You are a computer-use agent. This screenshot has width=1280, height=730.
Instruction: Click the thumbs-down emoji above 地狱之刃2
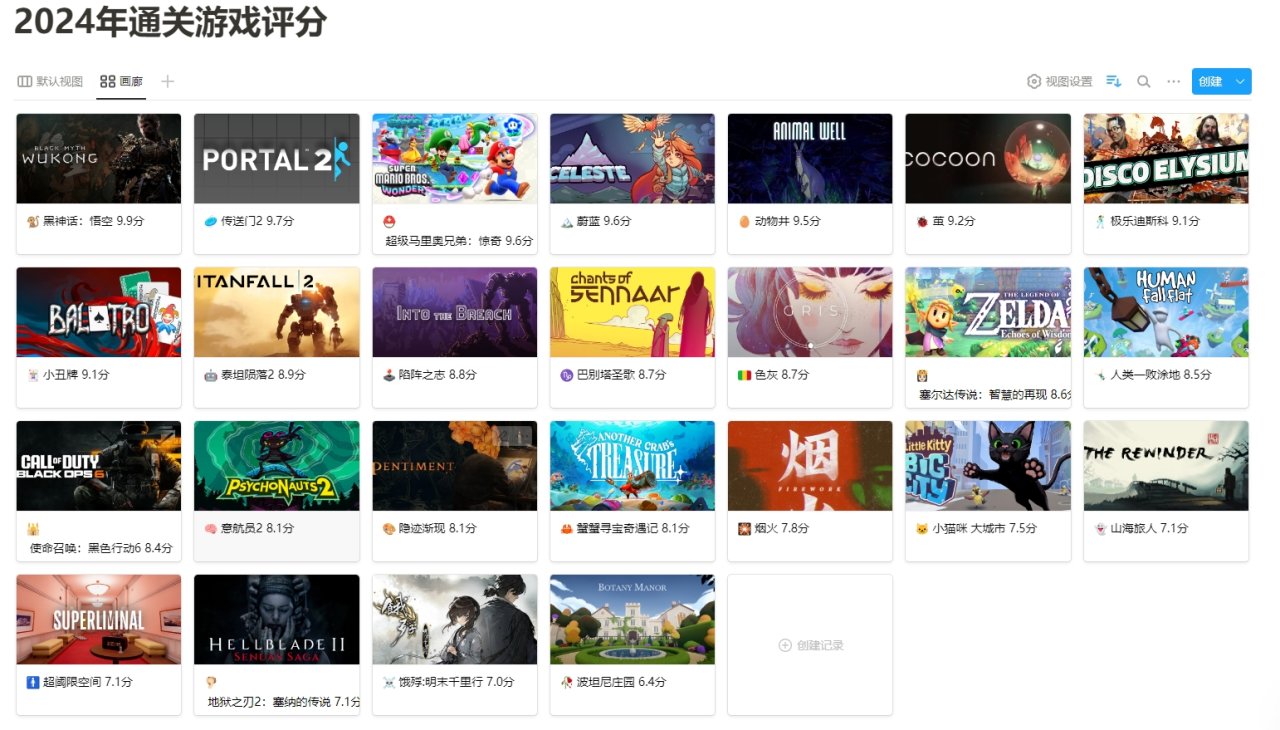click(x=210, y=682)
